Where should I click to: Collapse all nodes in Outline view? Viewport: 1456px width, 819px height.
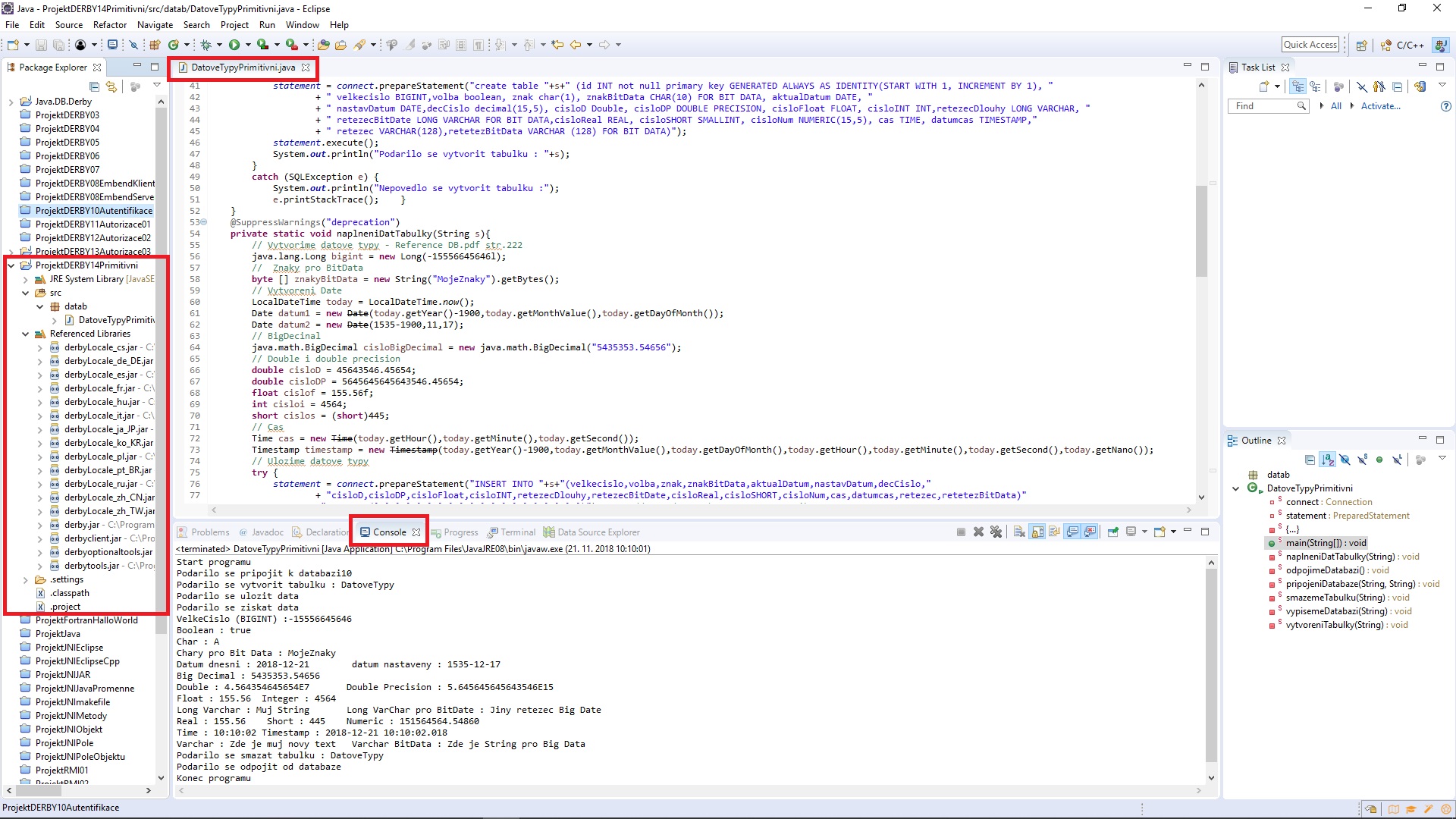tap(1310, 460)
